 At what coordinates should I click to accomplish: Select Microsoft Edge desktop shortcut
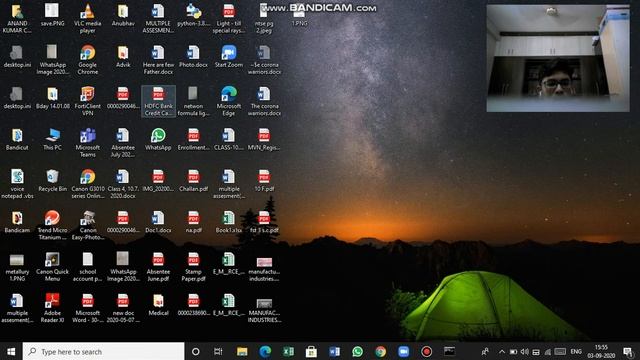pyautogui.click(x=229, y=101)
